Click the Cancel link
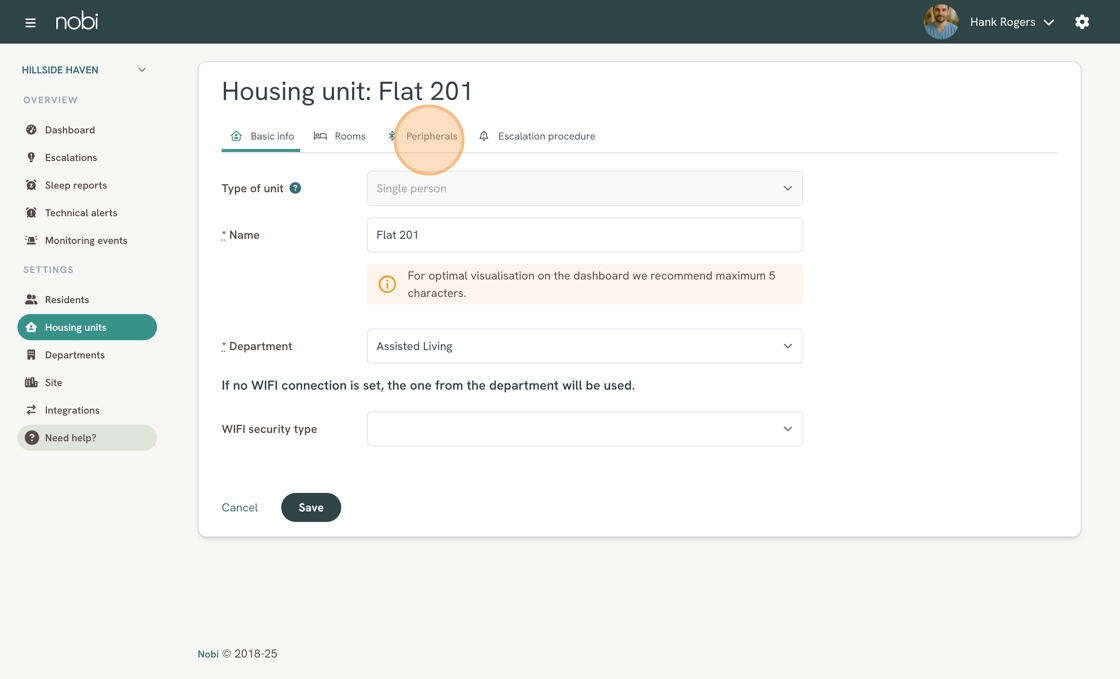Viewport: 1120px width, 679px height. (240, 508)
